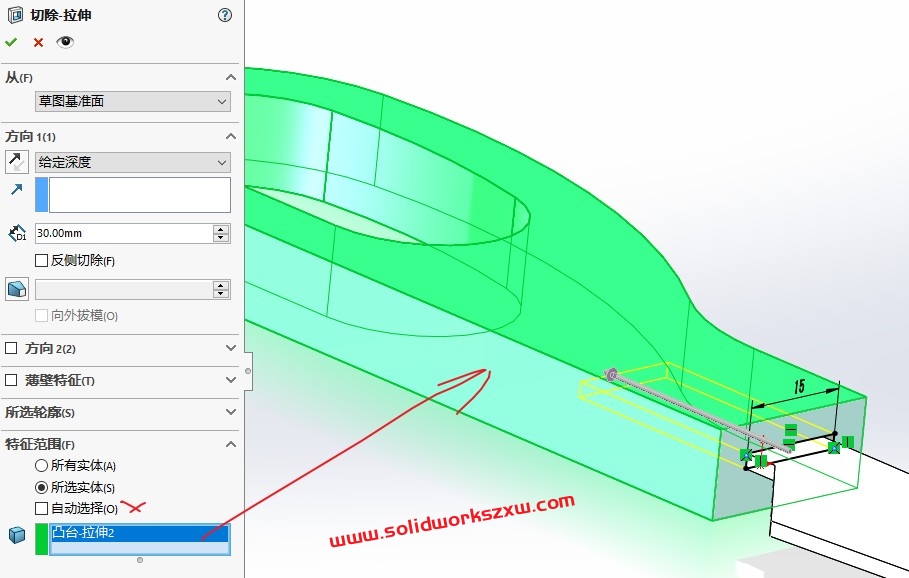Toggle the detailed preview eye icon
Image resolution: width=909 pixels, height=578 pixels.
[x=65, y=42]
